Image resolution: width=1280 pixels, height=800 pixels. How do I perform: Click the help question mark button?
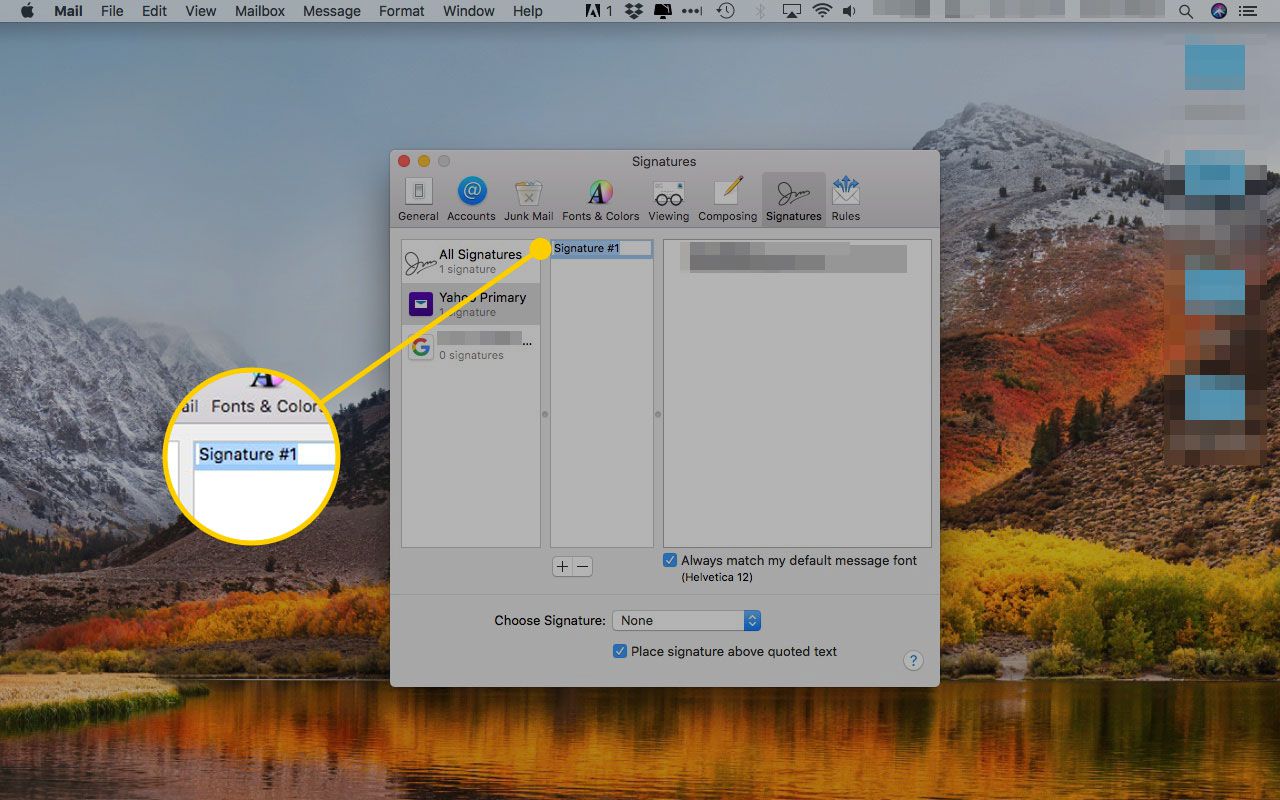point(912,661)
